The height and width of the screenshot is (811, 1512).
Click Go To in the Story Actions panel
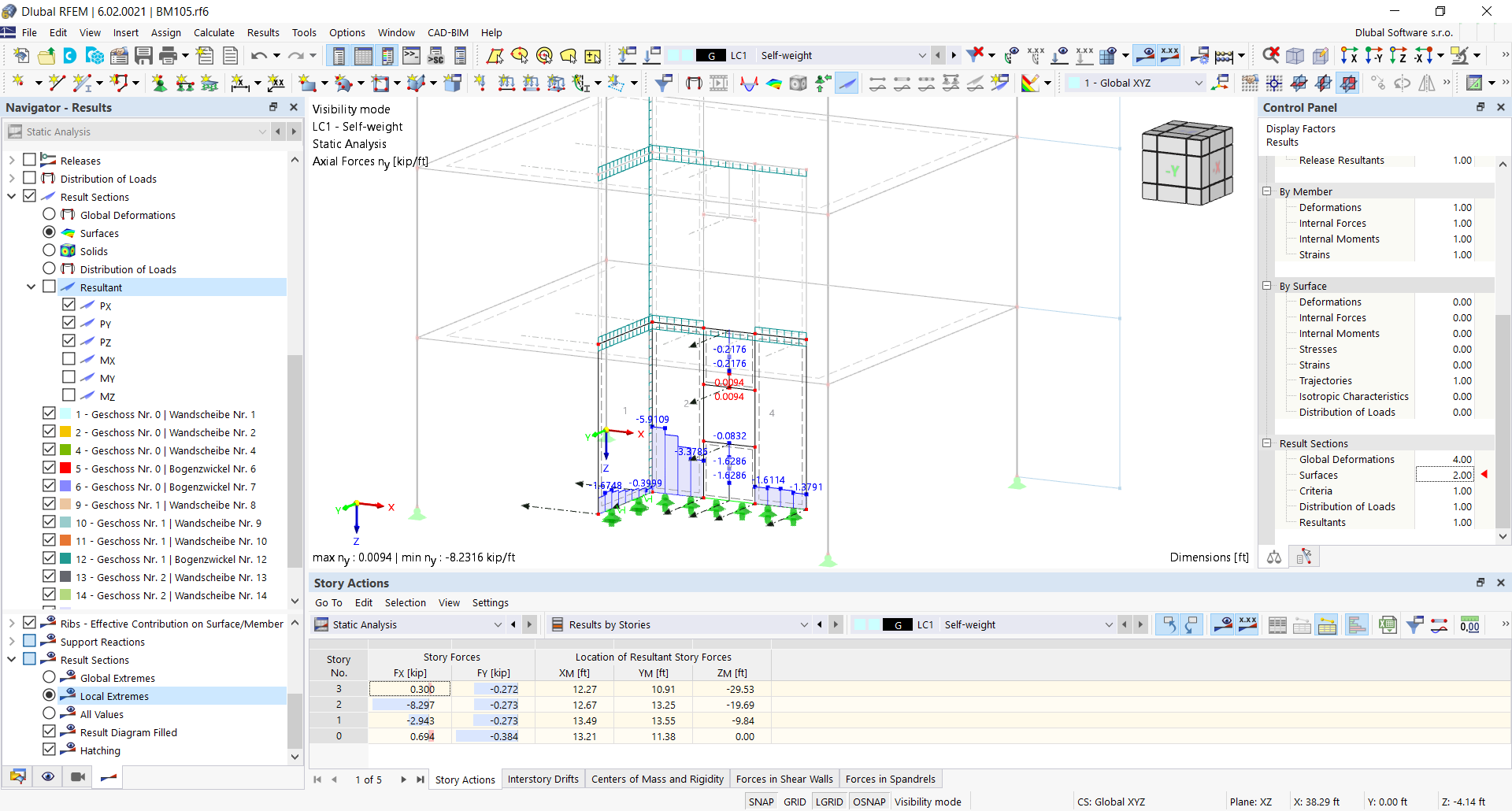coord(328,602)
